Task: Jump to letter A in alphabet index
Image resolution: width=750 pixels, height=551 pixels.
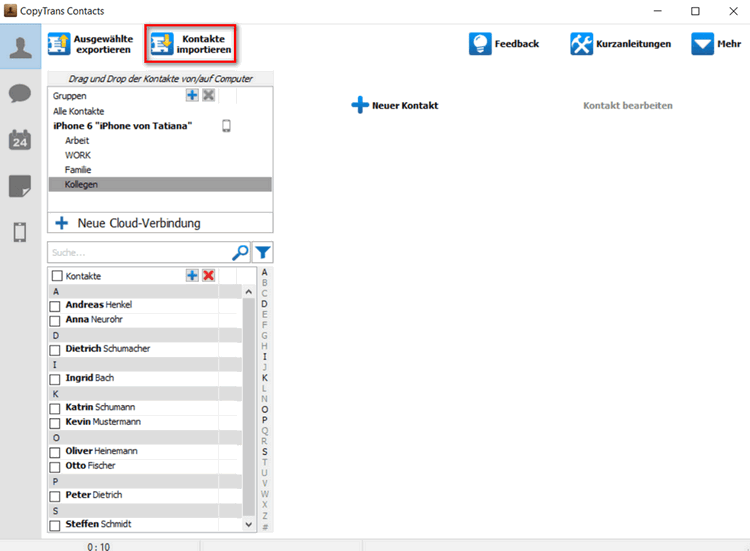Action: pos(265,272)
